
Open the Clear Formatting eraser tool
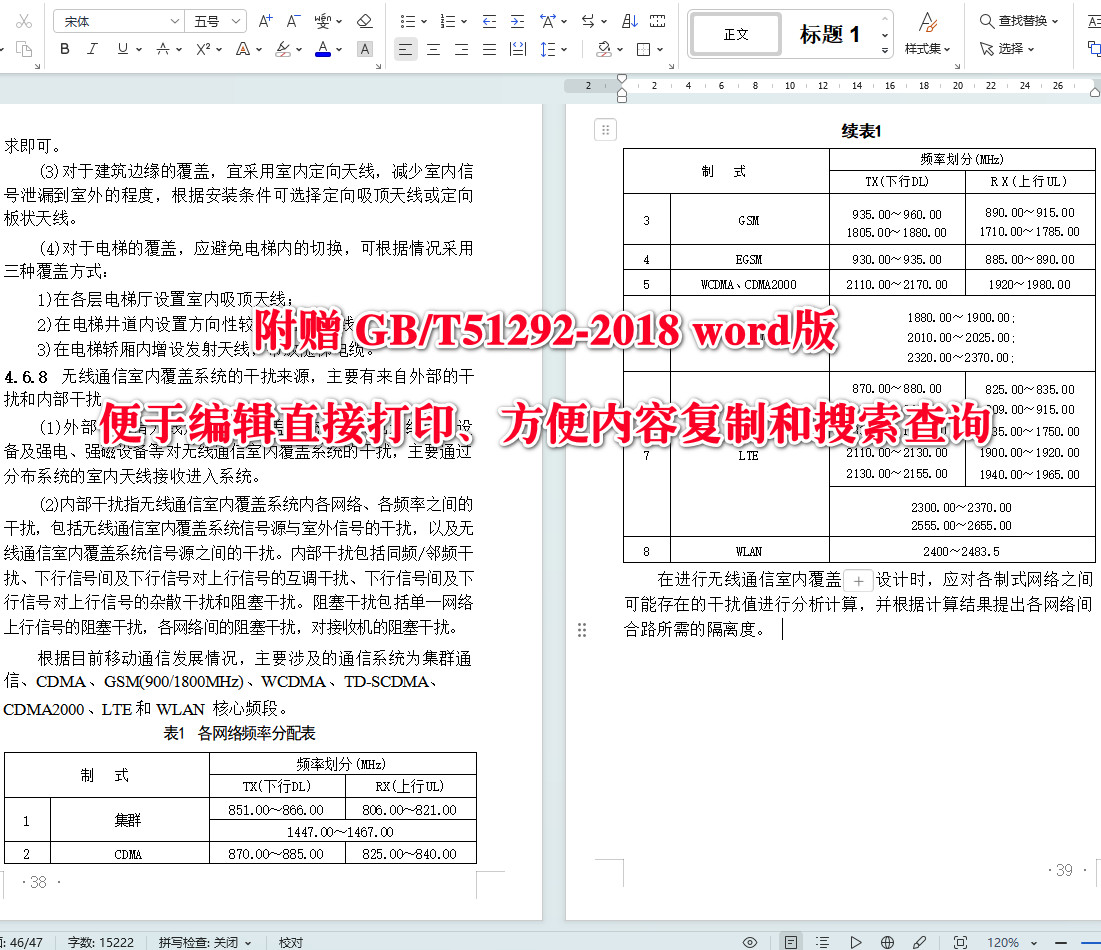[x=363, y=20]
